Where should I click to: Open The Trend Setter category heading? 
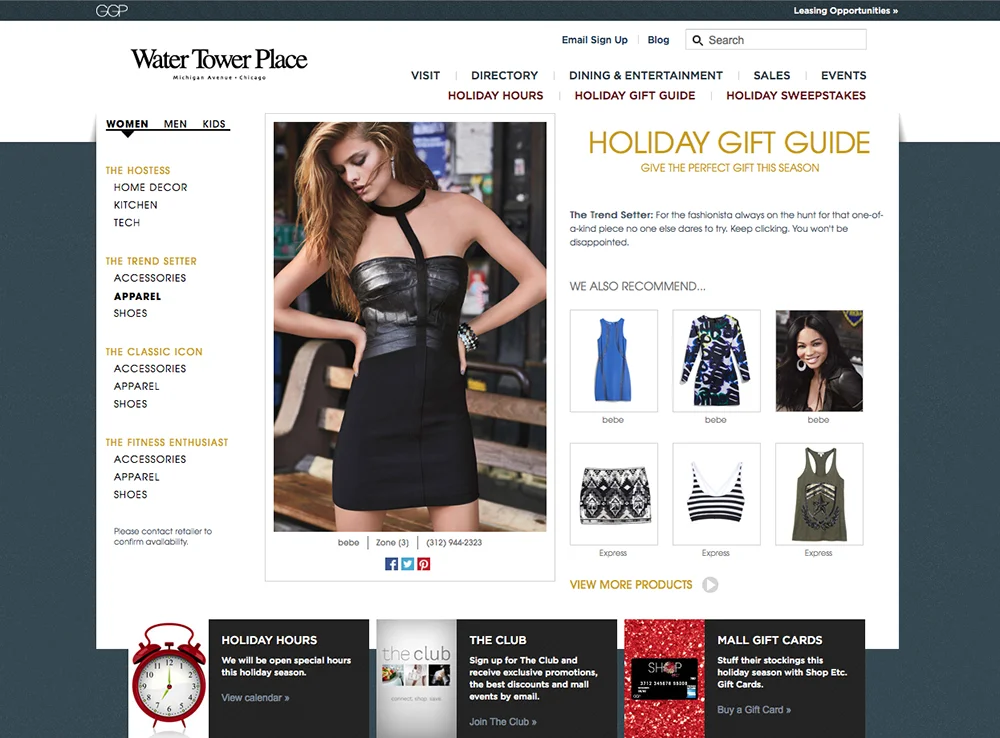(151, 261)
